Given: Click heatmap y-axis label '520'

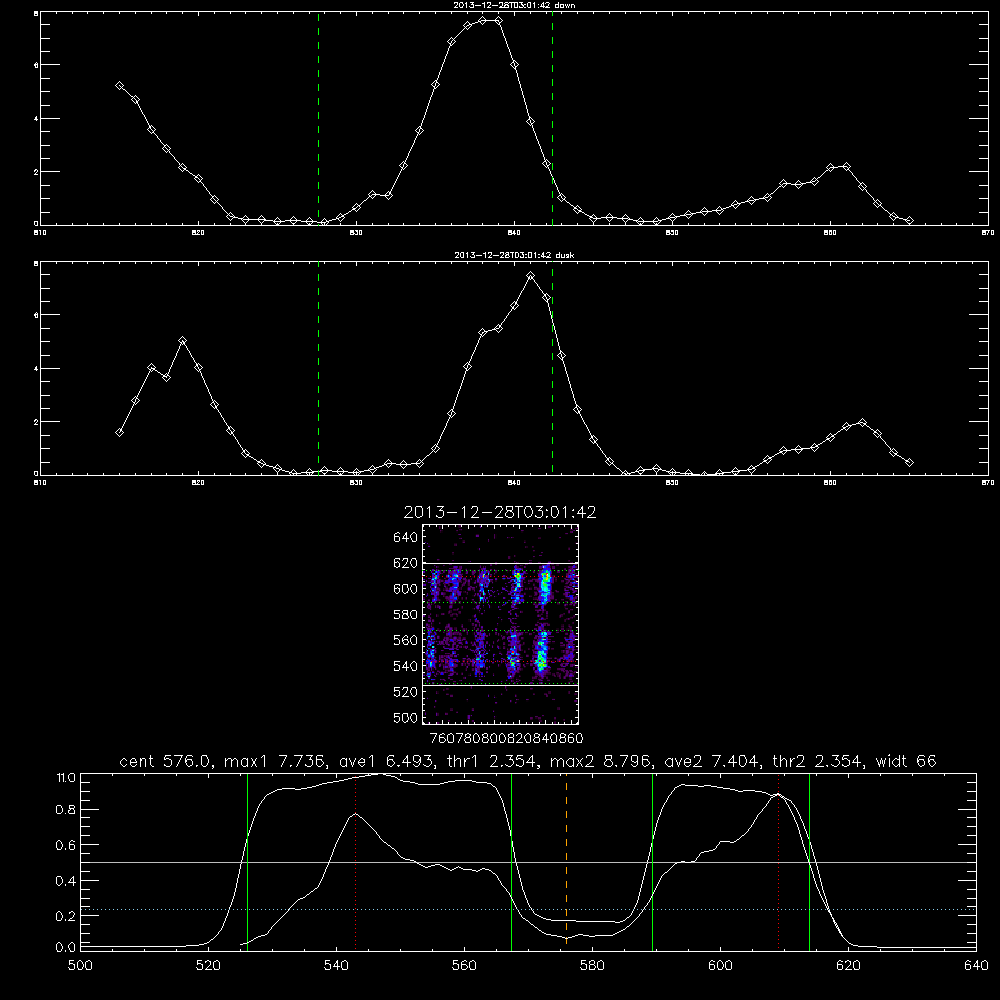Looking at the screenshot, I should 406,692.
